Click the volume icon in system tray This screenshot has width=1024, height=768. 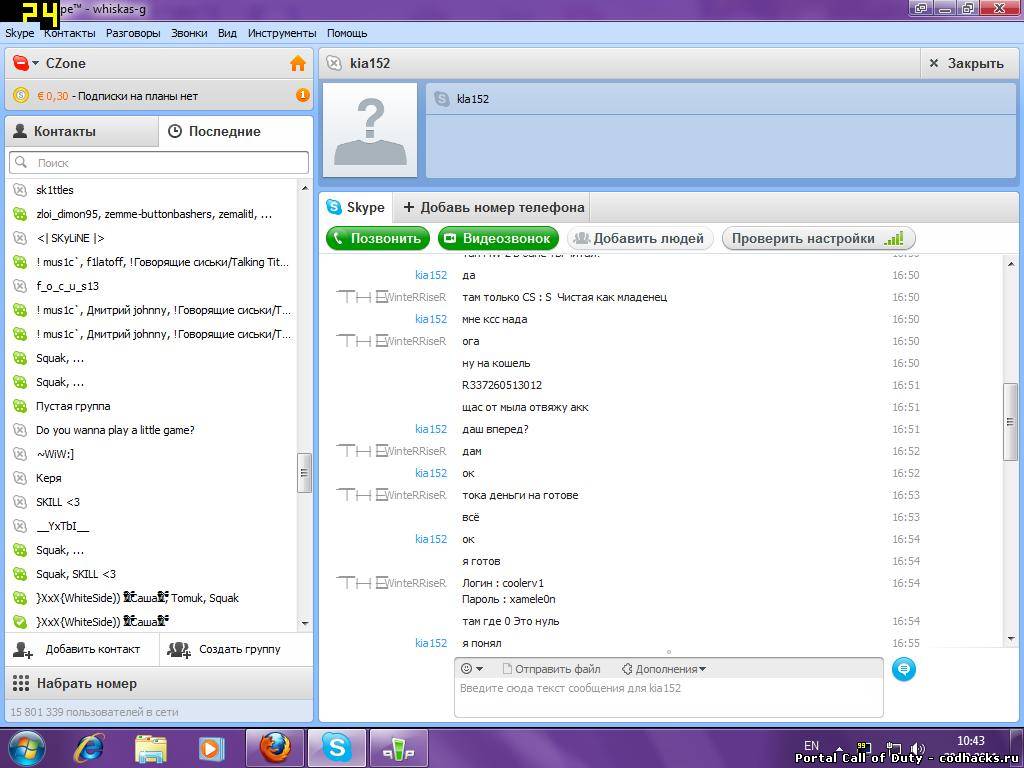pyautogui.click(x=917, y=750)
